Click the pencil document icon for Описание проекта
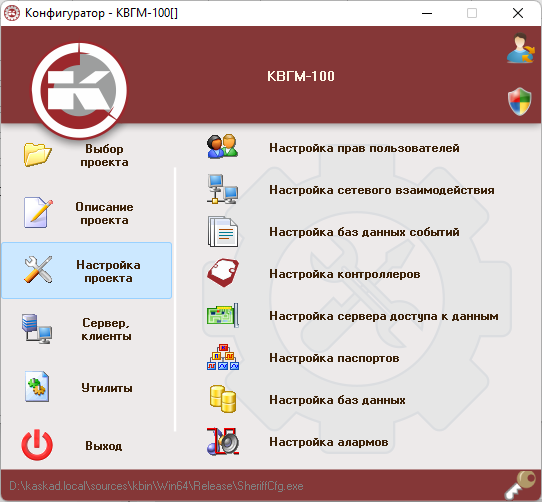Viewport: 542px width, 502px height. tap(38, 212)
